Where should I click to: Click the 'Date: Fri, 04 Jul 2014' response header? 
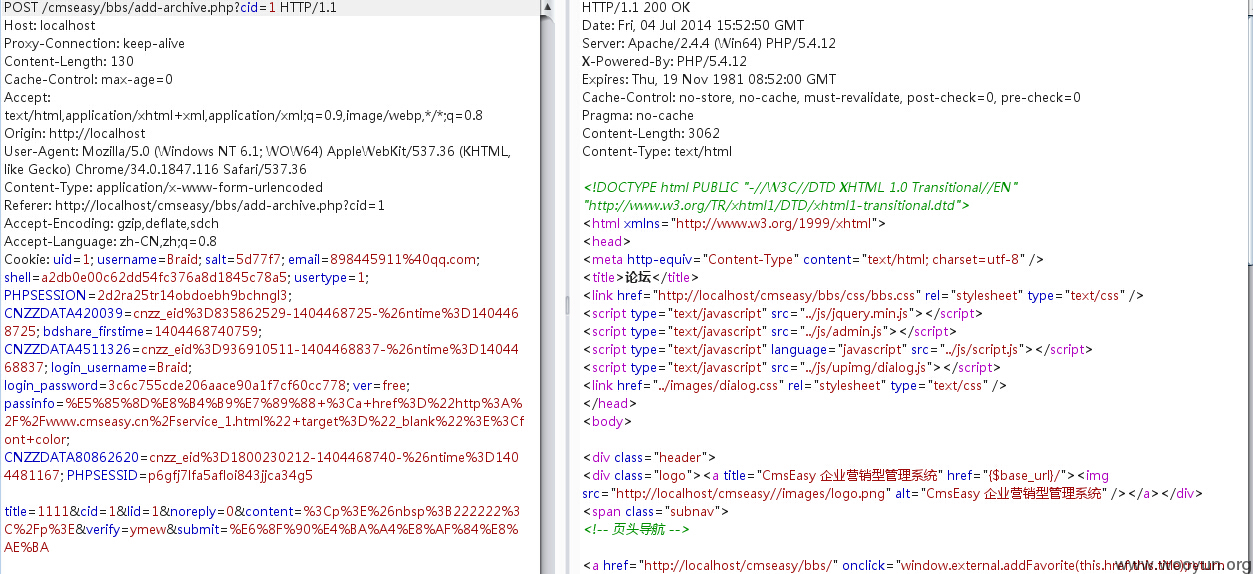[x=693, y=25]
